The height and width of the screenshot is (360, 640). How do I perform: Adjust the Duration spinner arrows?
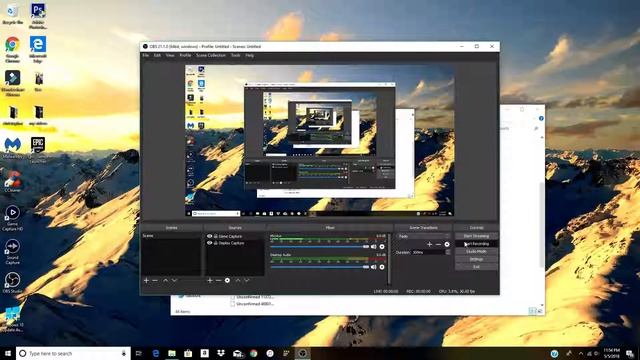448,252
